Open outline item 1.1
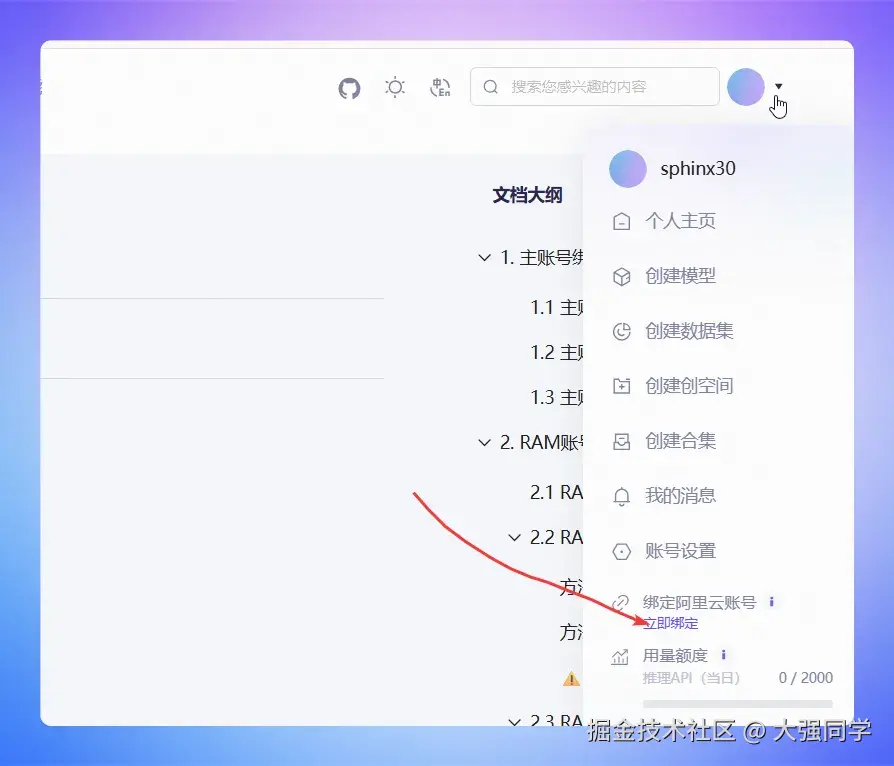 pos(556,308)
